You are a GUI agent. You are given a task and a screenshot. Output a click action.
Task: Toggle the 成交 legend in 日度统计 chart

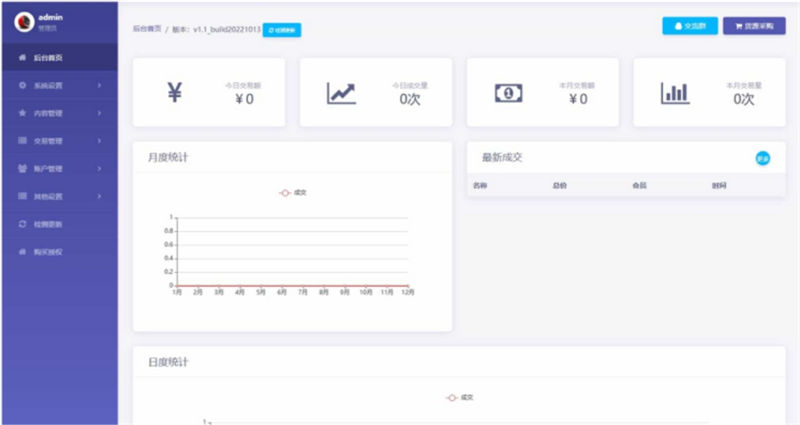pyautogui.click(x=460, y=397)
